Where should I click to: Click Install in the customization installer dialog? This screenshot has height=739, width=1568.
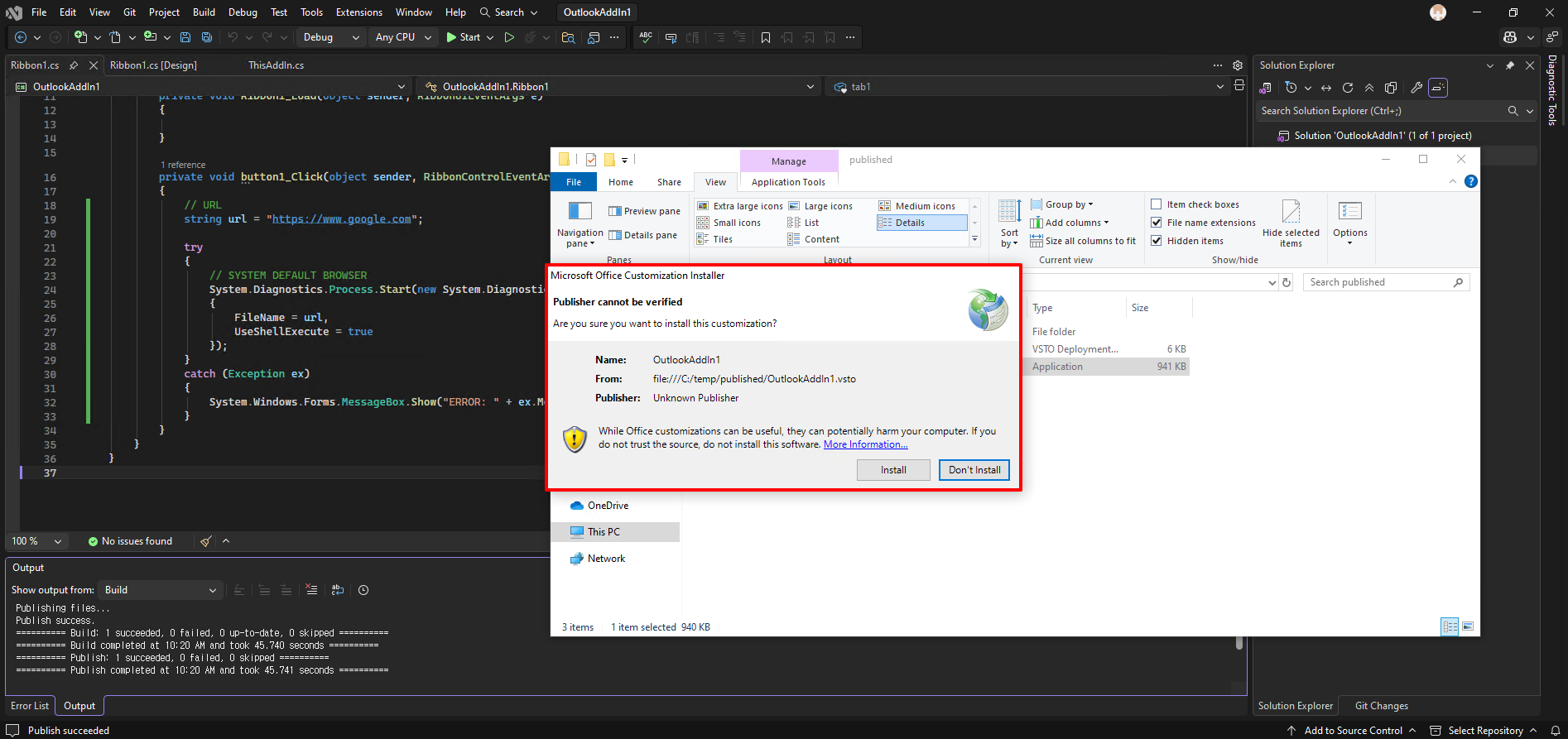(x=893, y=470)
